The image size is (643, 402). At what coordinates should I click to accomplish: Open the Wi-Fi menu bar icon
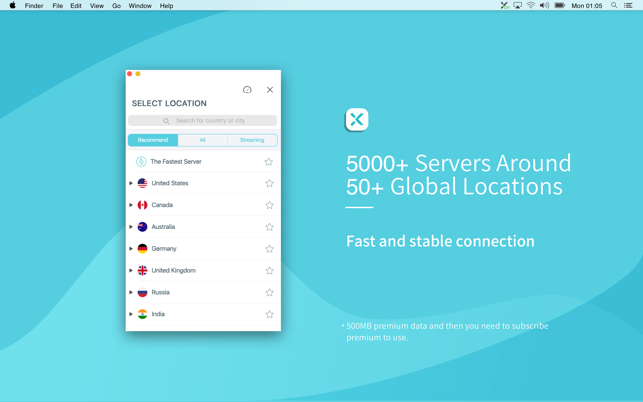[x=531, y=6]
